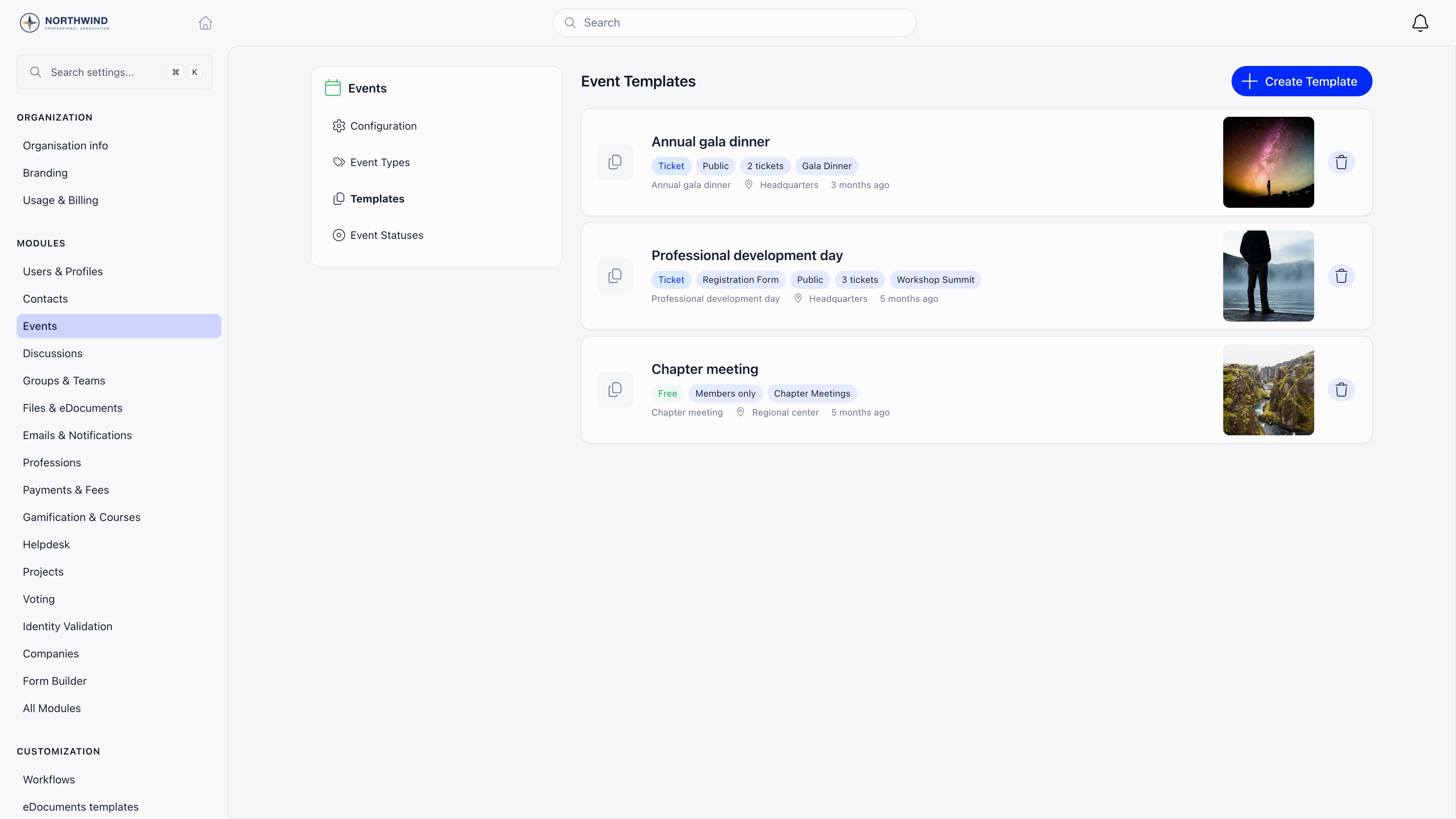
Task: Click the Members only tag
Action: tap(725, 394)
